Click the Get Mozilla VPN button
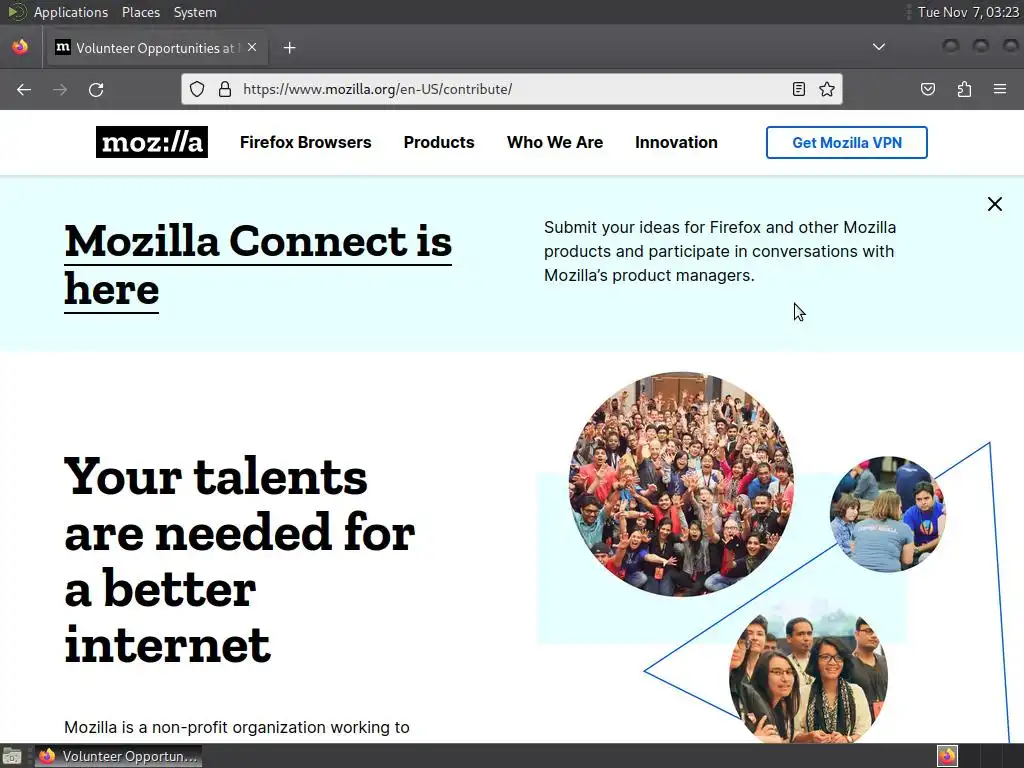This screenshot has height=768, width=1024. point(846,142)
